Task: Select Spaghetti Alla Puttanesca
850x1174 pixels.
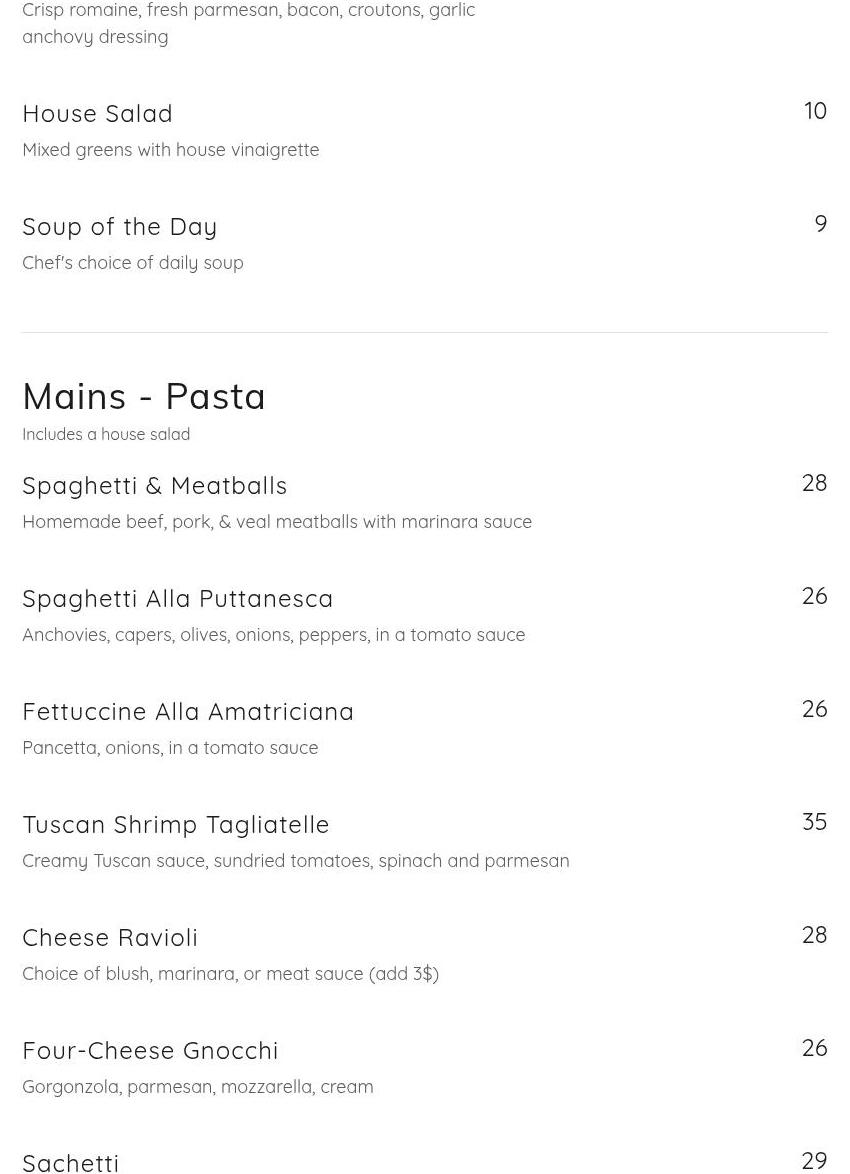Action: coord(178,599)
